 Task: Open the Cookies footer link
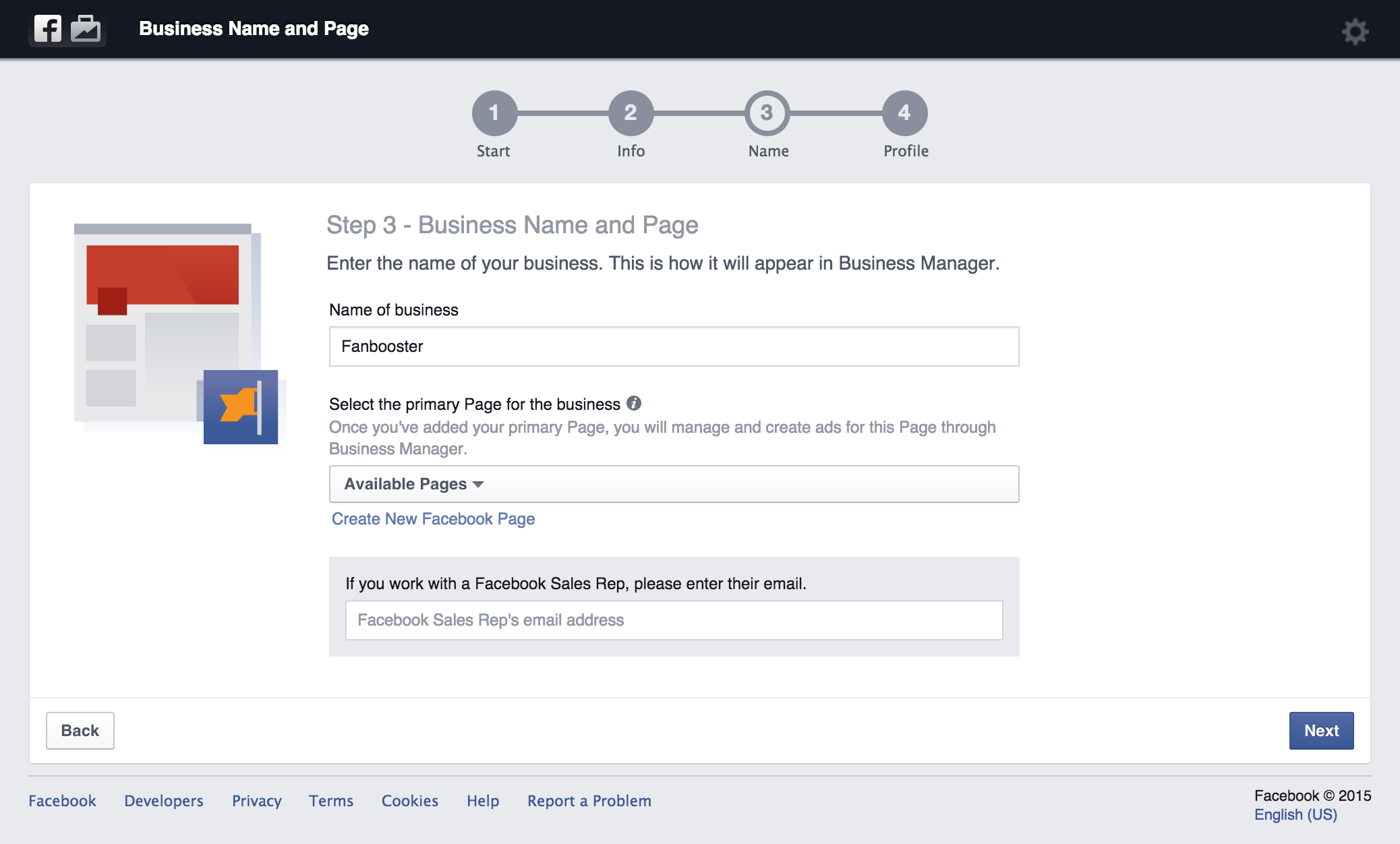(410, 801)
